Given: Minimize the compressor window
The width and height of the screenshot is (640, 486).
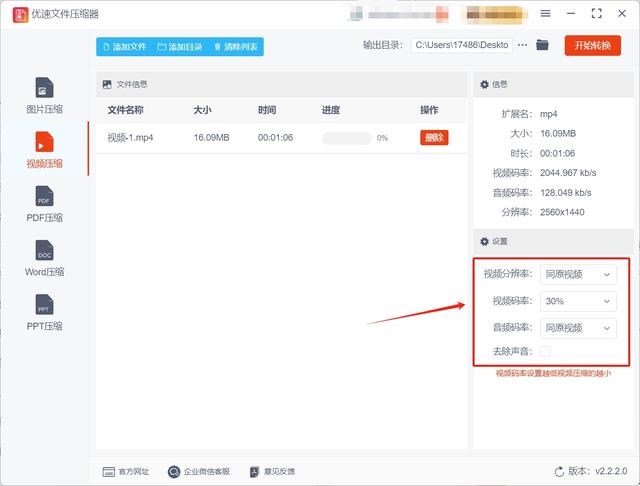Looking at the screenshot, I should [571, 13].
